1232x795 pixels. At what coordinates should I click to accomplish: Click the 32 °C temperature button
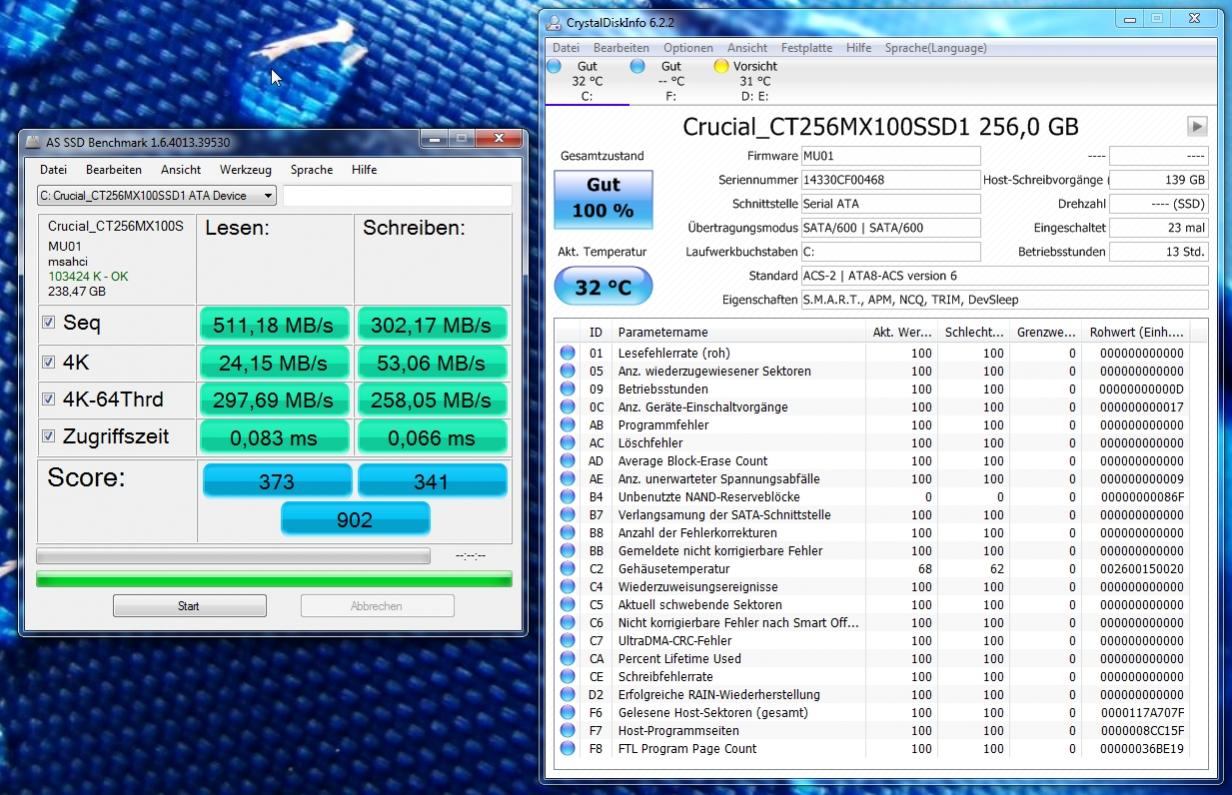[x=603, y=287]
